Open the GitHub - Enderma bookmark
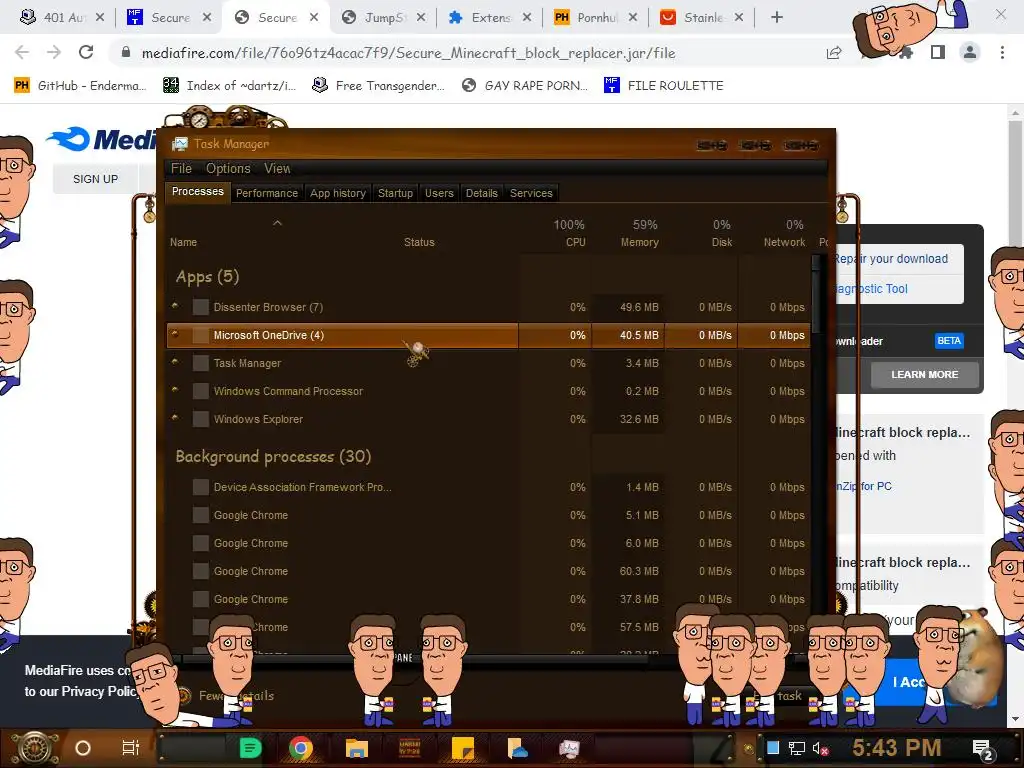This screenshot has width=1024, height=768. [80, 86]
